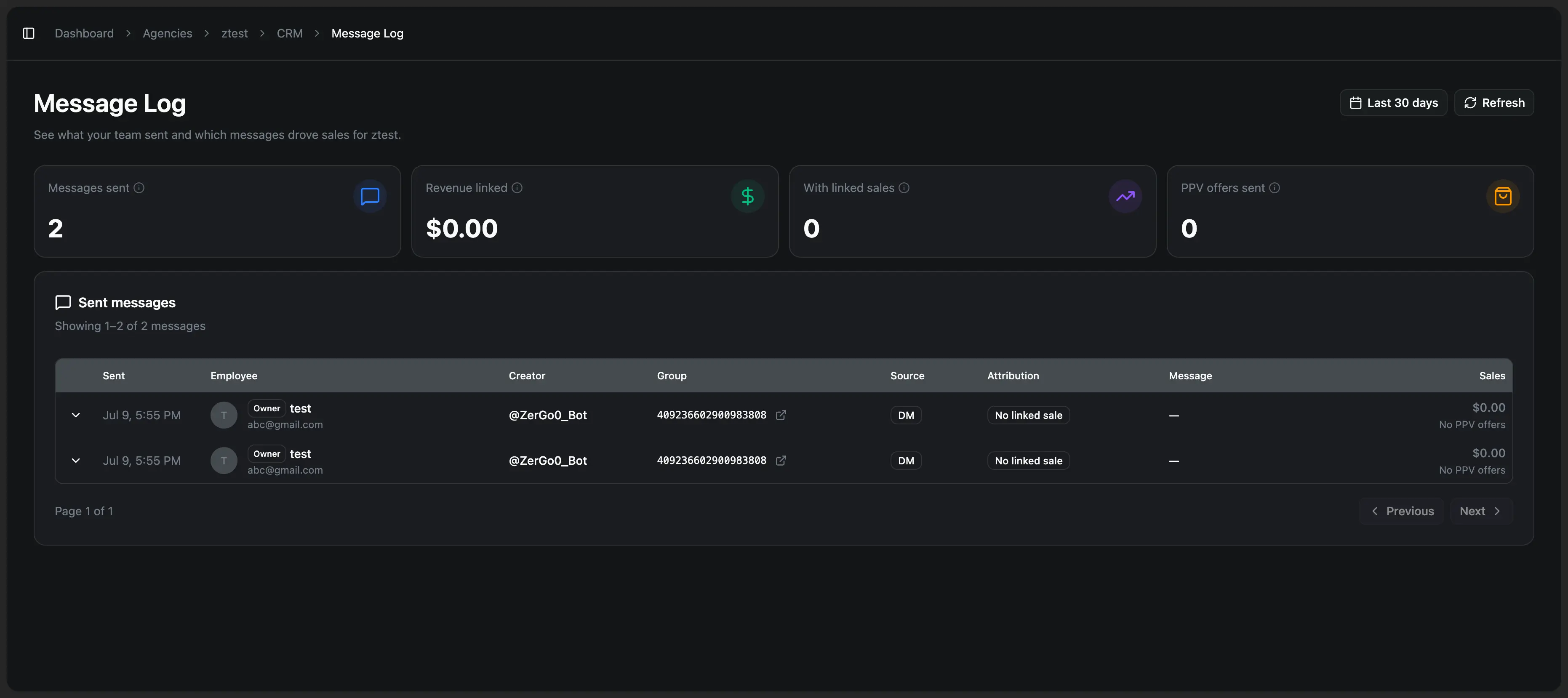Click the Message column header
The width and height of the screenshot is (1568, 698).
click(x=1190, y=376)
